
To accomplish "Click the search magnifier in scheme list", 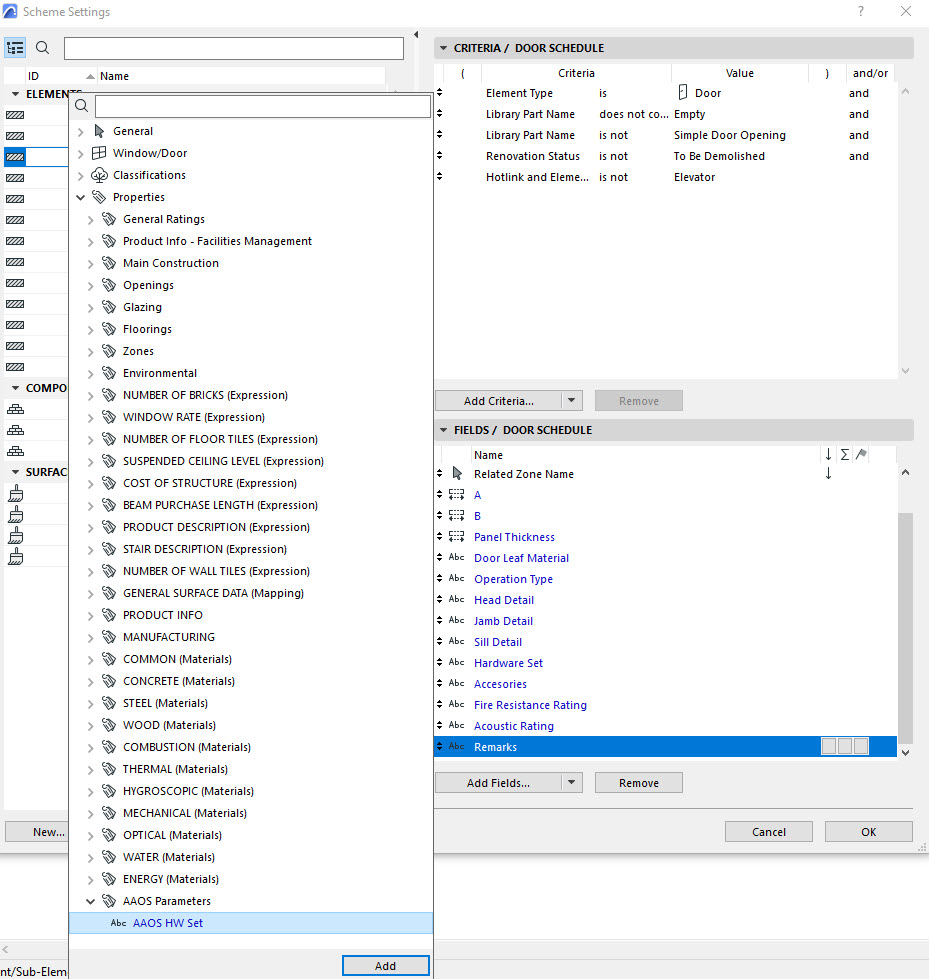I will [x=41, y=47].
